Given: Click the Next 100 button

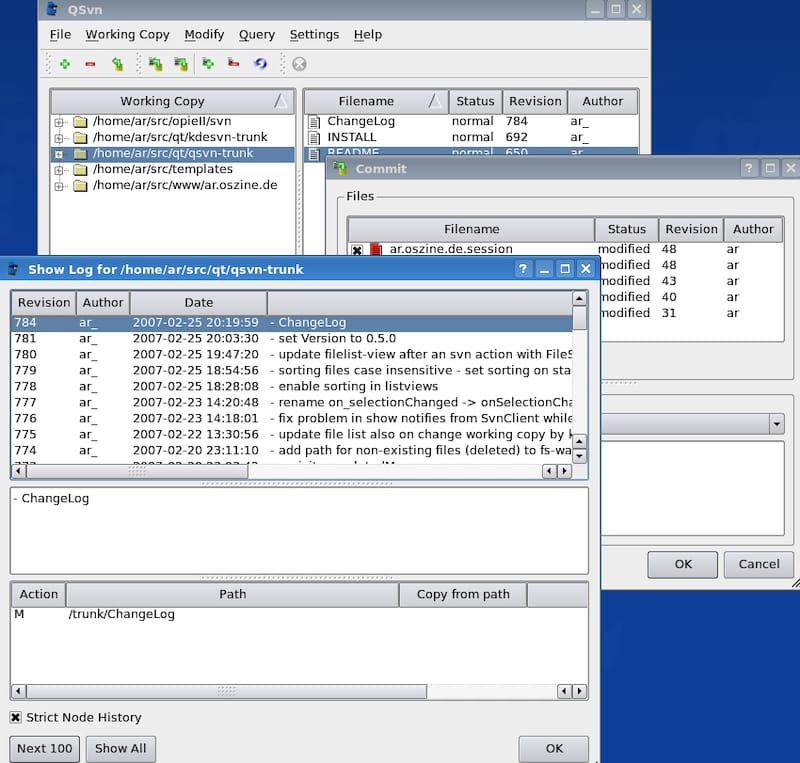Looking at the screenshot, I should point(44,748).
